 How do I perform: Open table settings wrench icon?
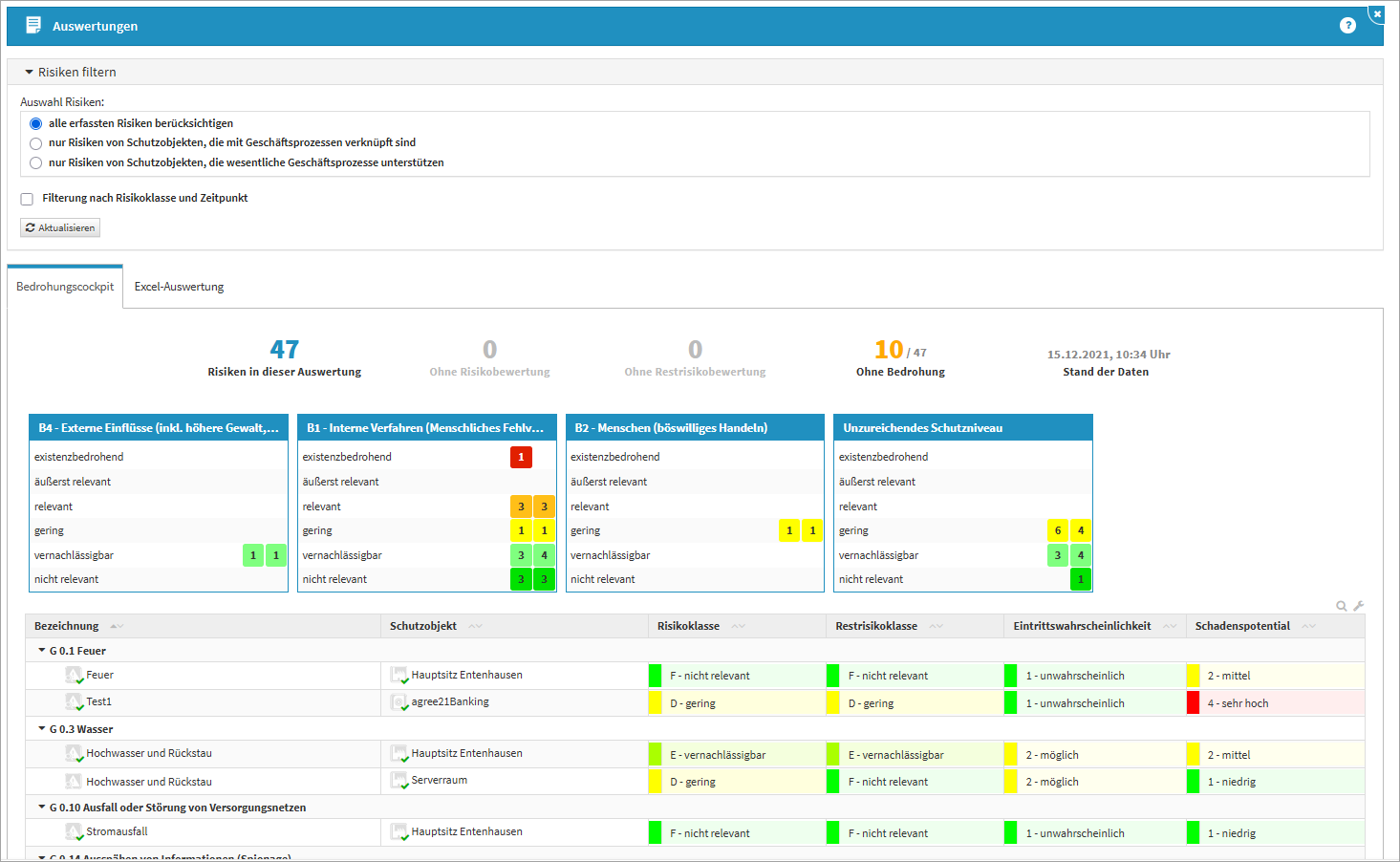pos(1358,606)
